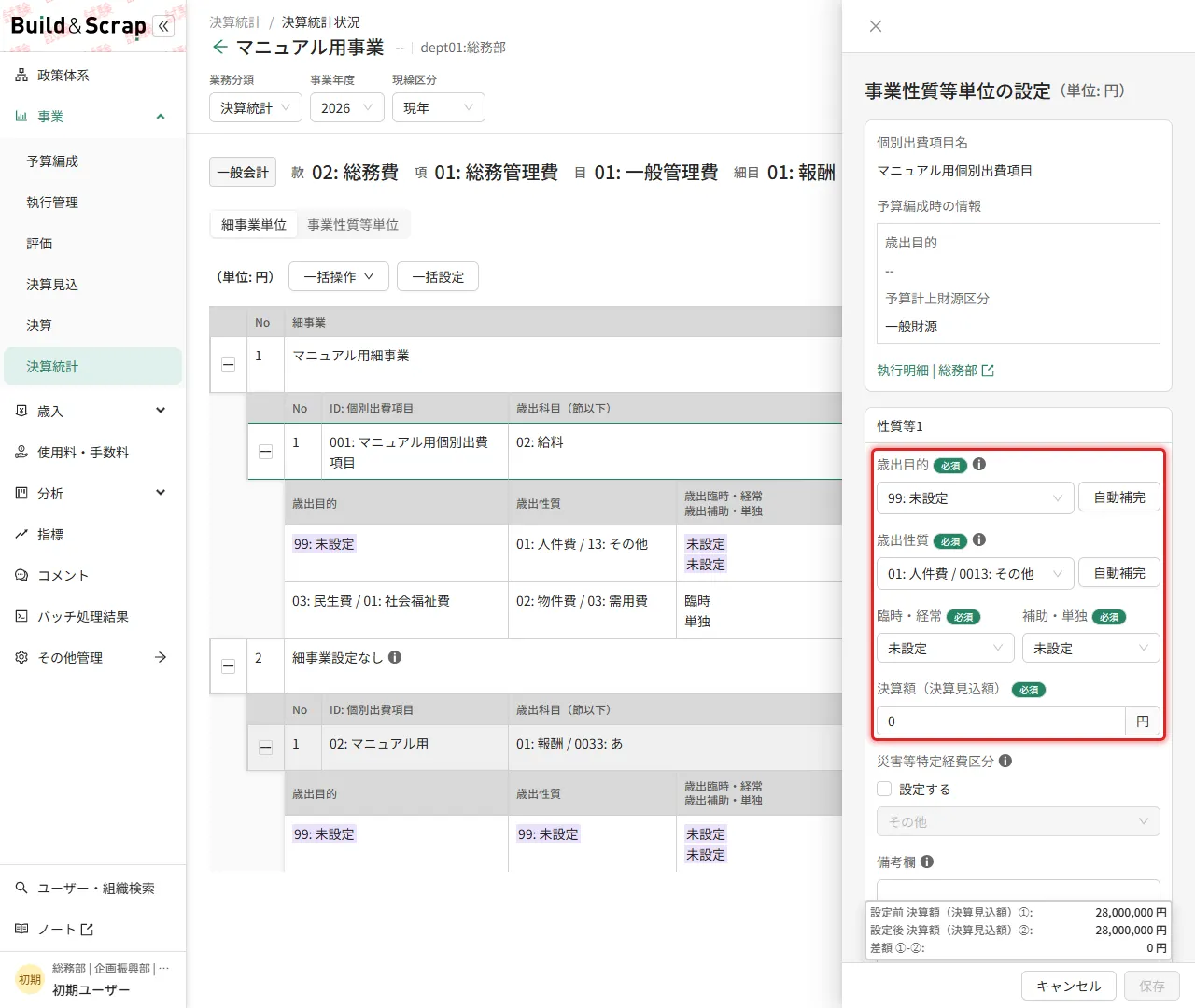
Task: Open the 執行明細 | 総務部 link
Action: [x=935, y=371]
